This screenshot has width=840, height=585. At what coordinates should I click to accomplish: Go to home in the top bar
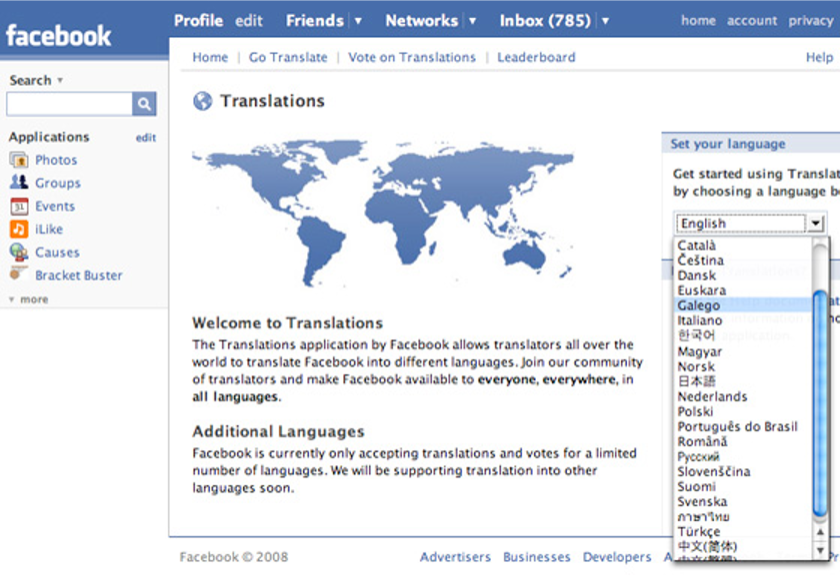pyautogui.click(x=698, y=21)
